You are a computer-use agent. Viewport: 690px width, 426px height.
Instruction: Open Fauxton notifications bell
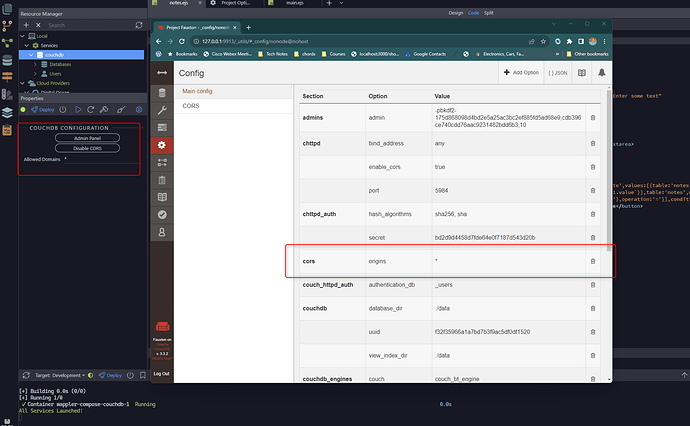[602, 73]
